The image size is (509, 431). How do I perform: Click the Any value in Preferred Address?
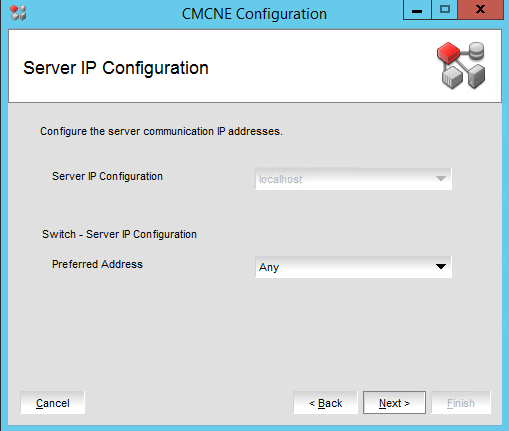[269, 267]
